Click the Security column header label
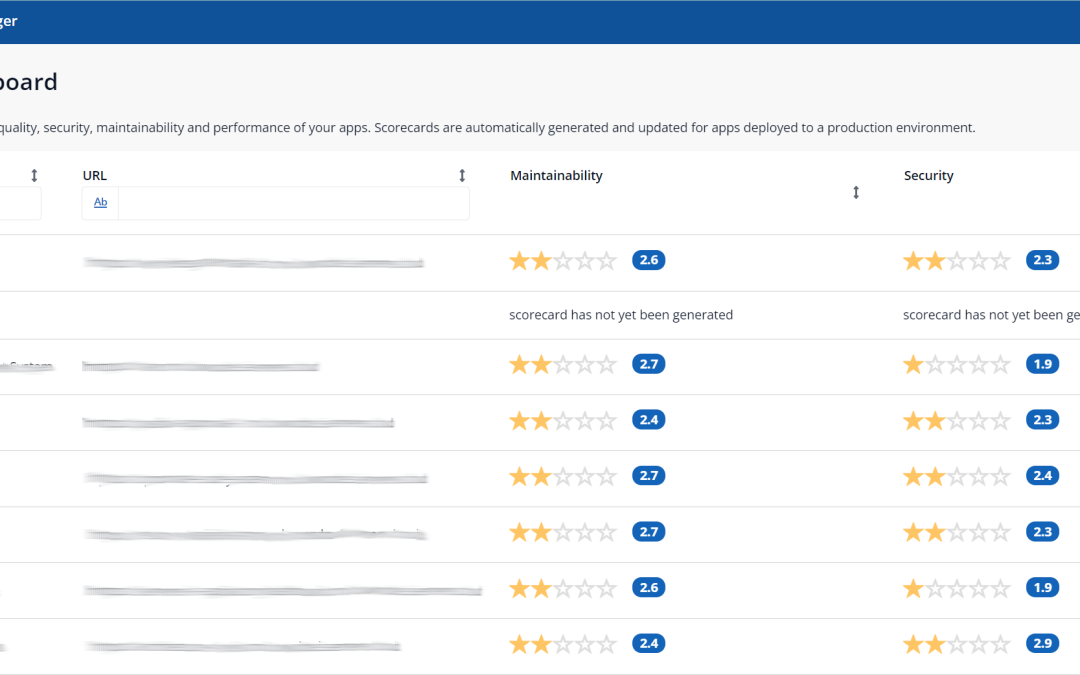 (928, 176)
